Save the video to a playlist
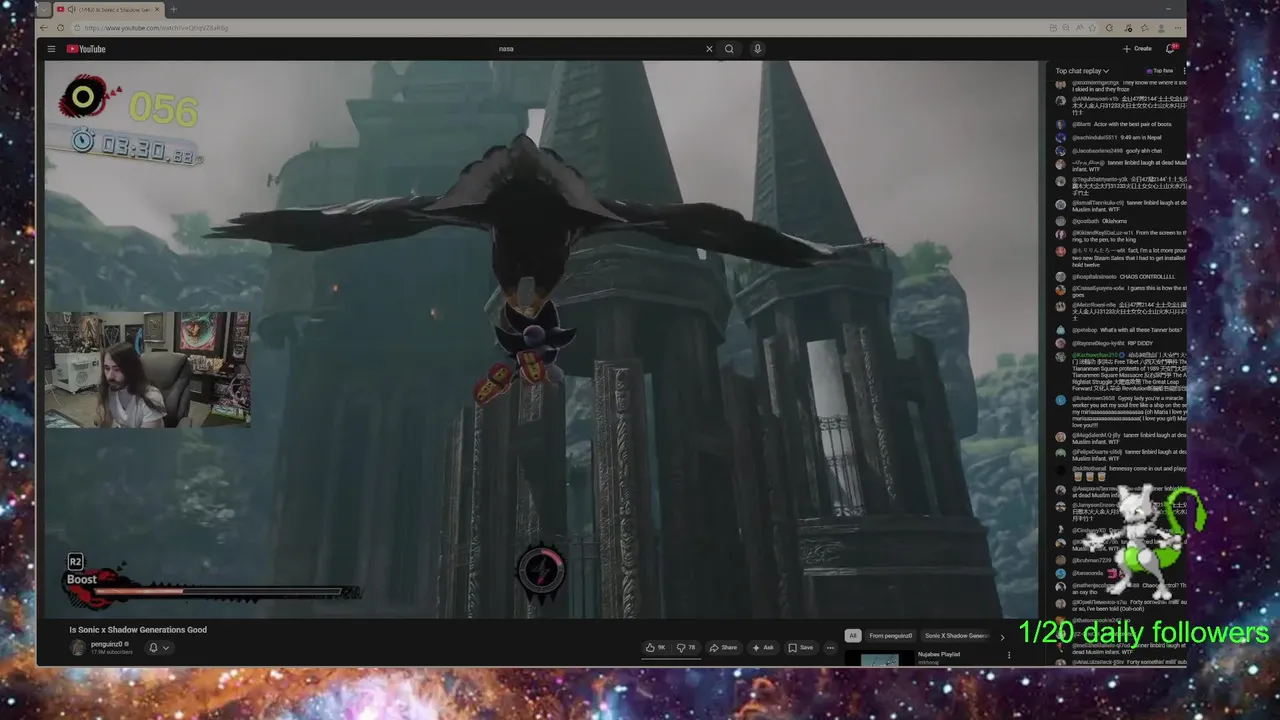 coord(800,648)
